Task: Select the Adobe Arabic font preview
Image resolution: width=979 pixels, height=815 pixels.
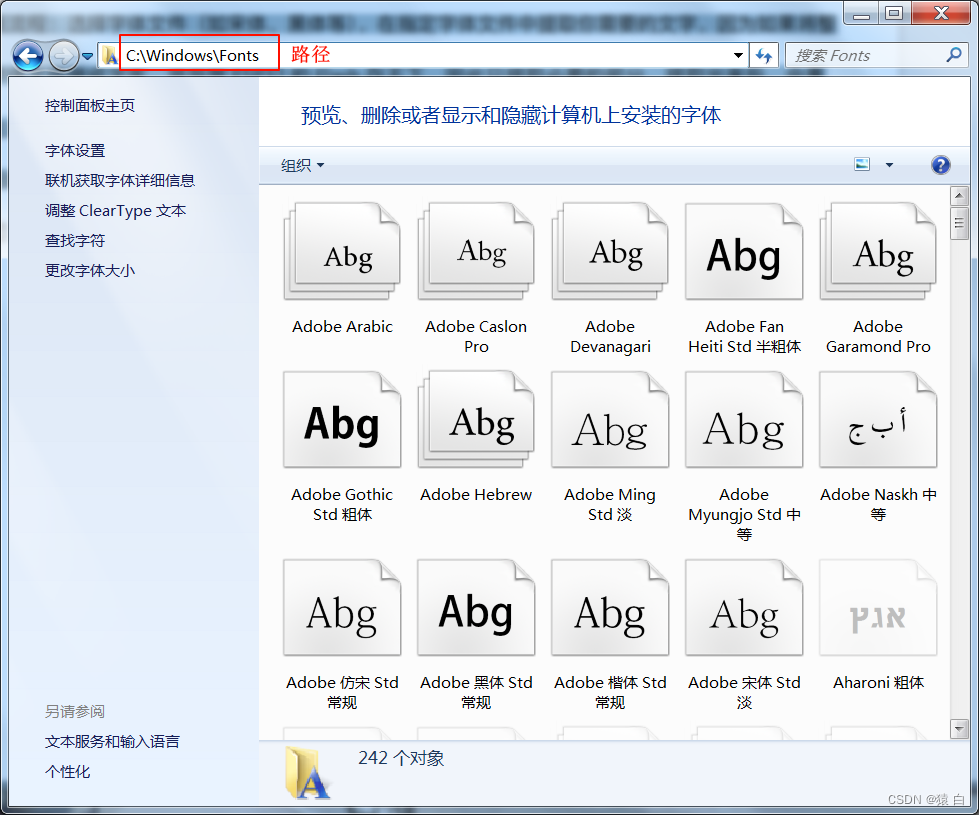Action: pos(342,251)
